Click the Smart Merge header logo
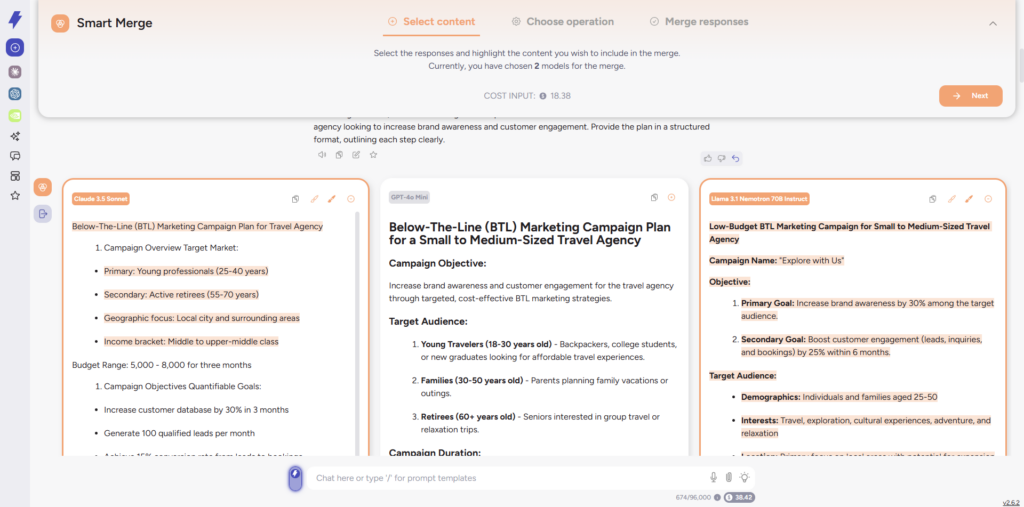This screenshot has width=1024, height=507. click(60, 24)
